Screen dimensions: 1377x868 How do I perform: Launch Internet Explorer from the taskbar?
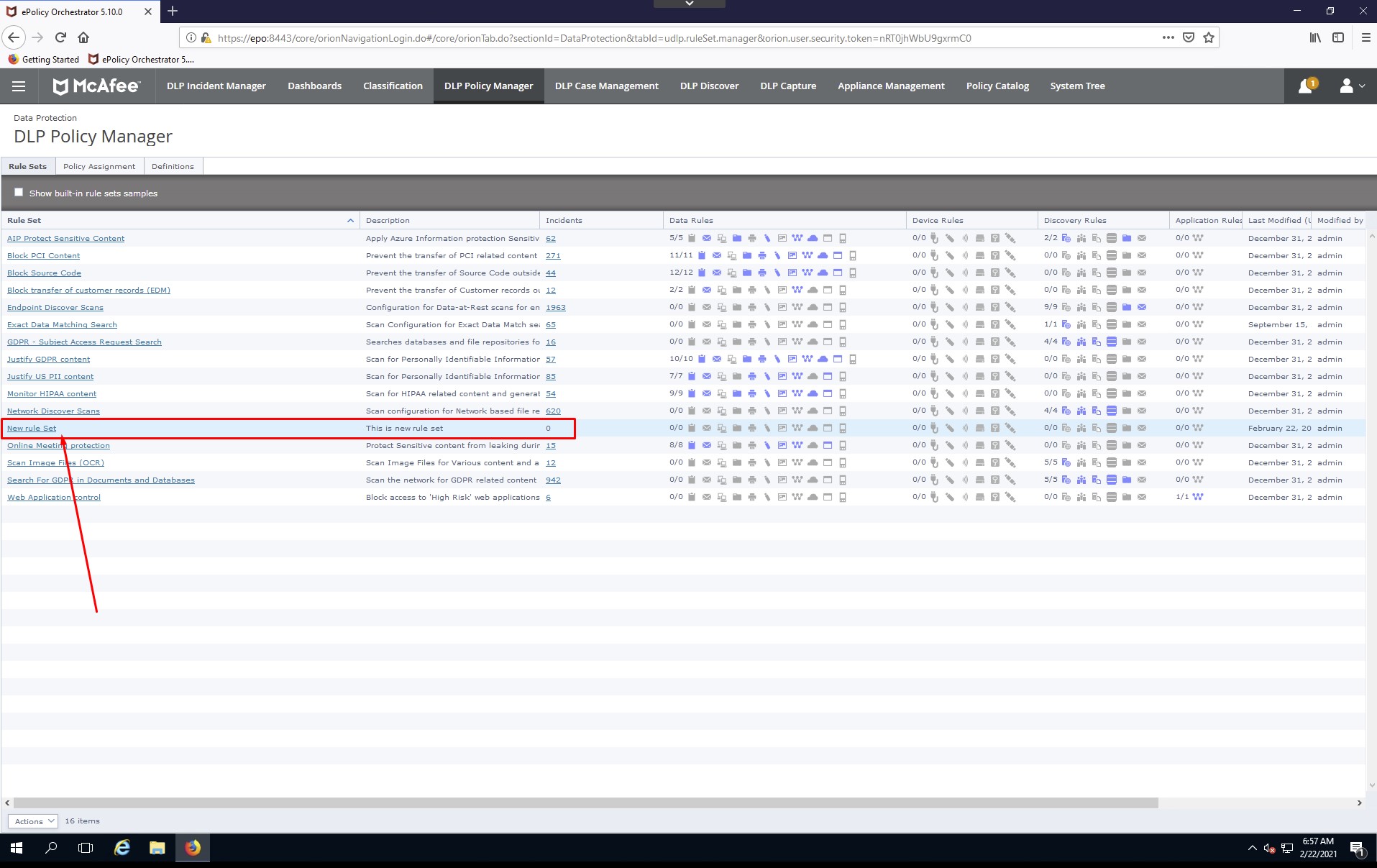[x=122, y=848]
